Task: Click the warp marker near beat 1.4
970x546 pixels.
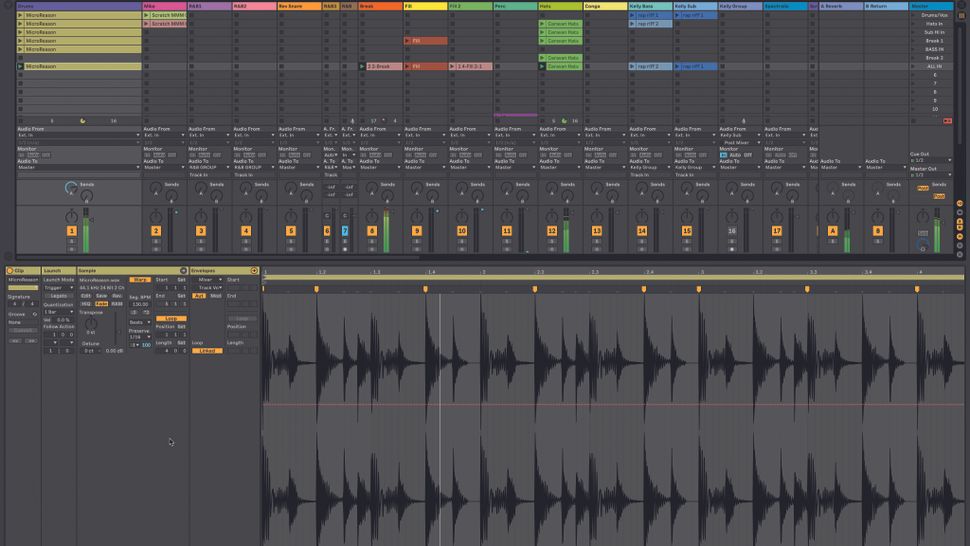Action: [x=425, y=289]
